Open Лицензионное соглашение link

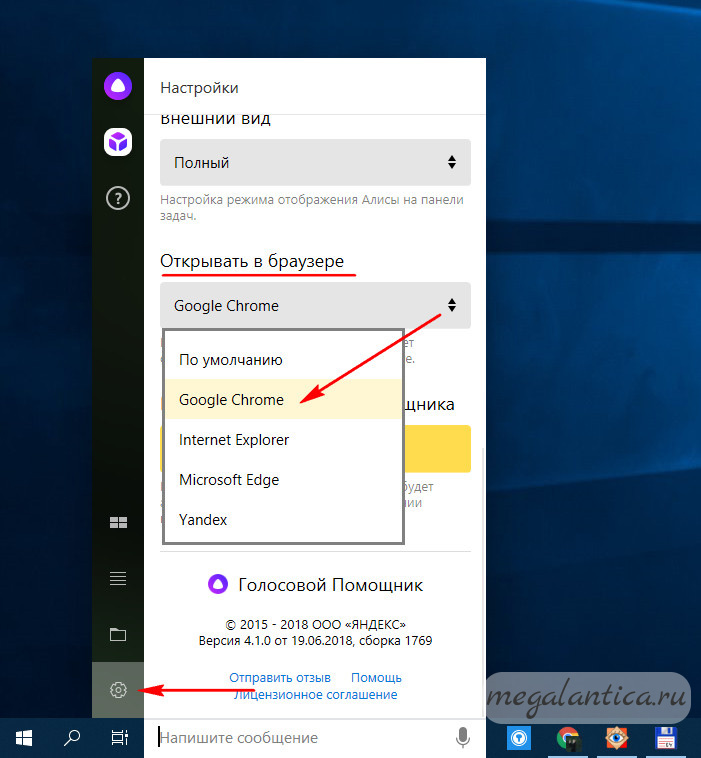point(316,695)
